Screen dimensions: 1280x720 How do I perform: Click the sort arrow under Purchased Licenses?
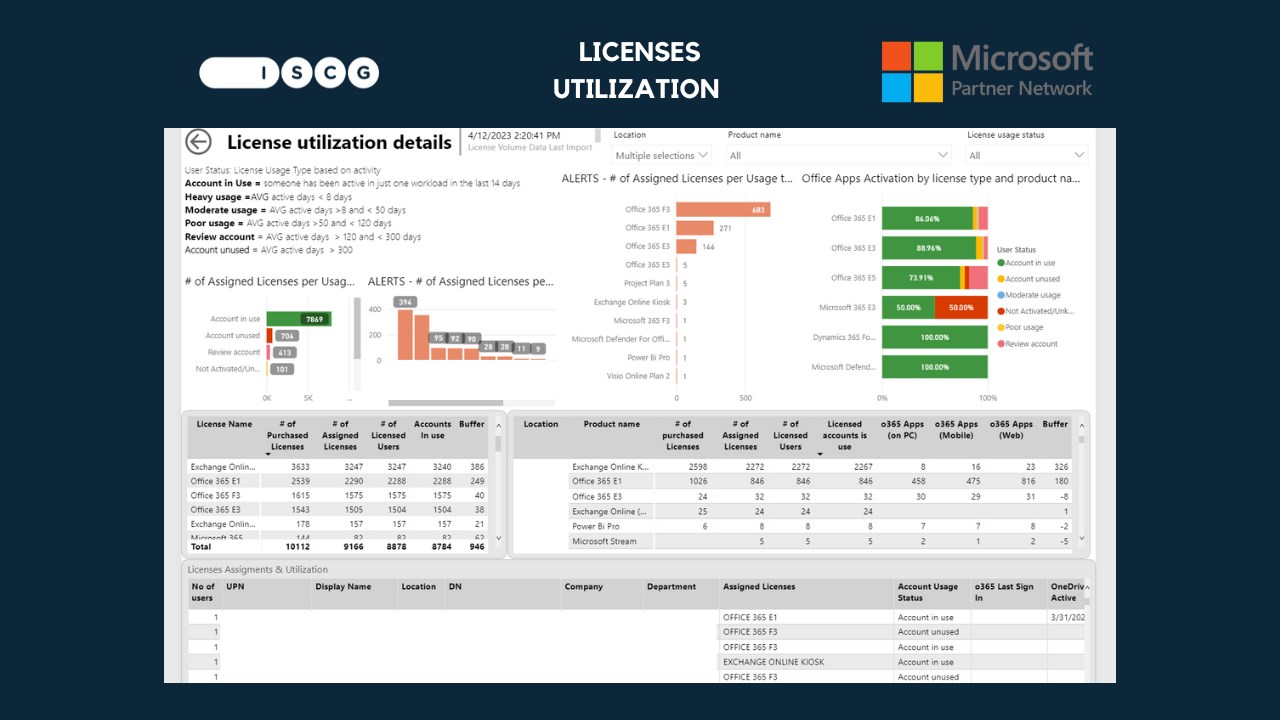268,455
